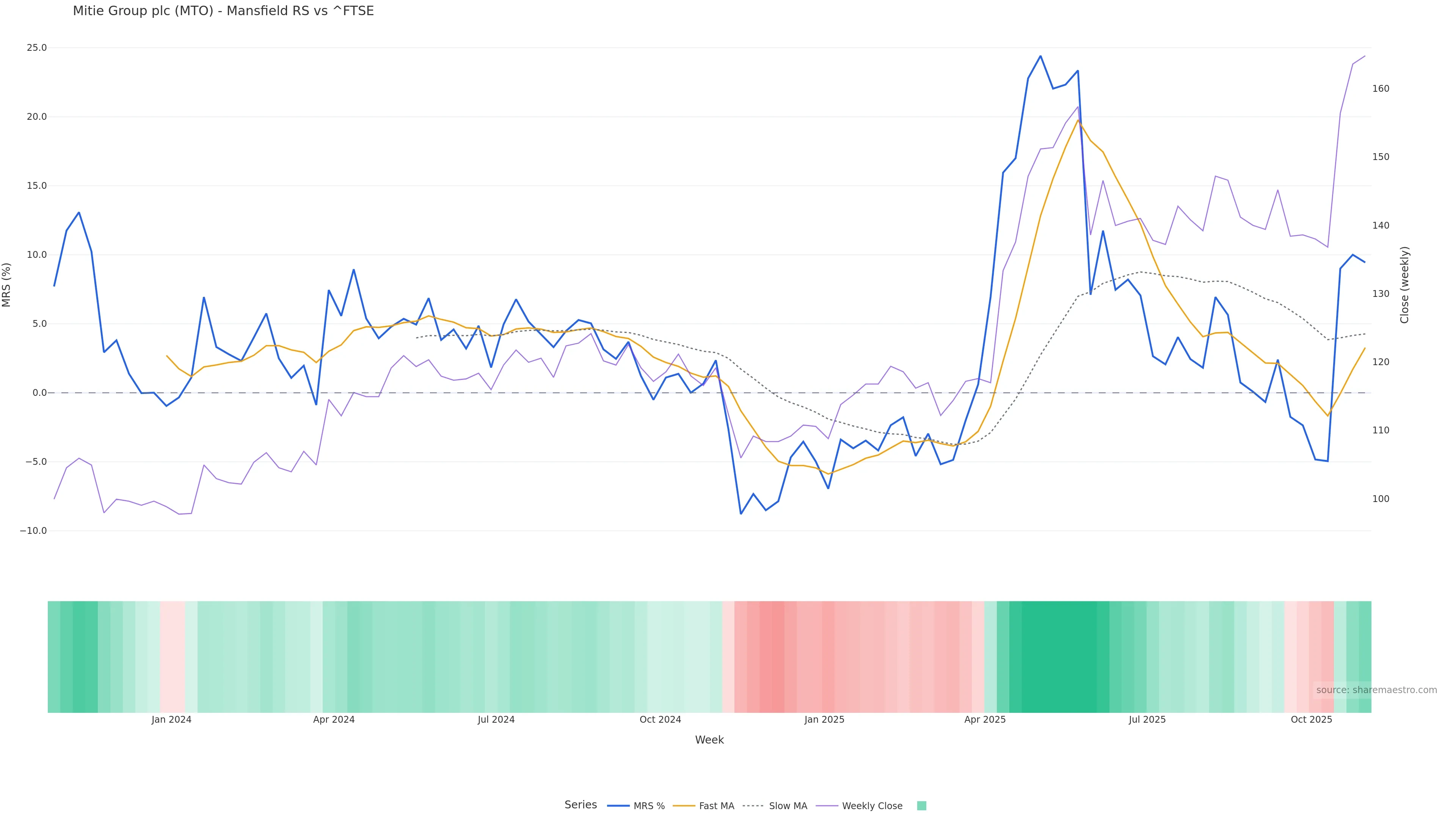The image size is (1456, 819).
Task: Click the 160 tick on Close axis
Action: pos(1380,89)
